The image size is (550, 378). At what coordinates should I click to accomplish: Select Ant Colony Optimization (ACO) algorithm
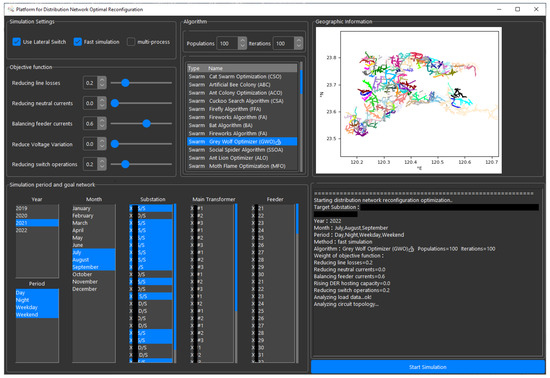[242, 93]
